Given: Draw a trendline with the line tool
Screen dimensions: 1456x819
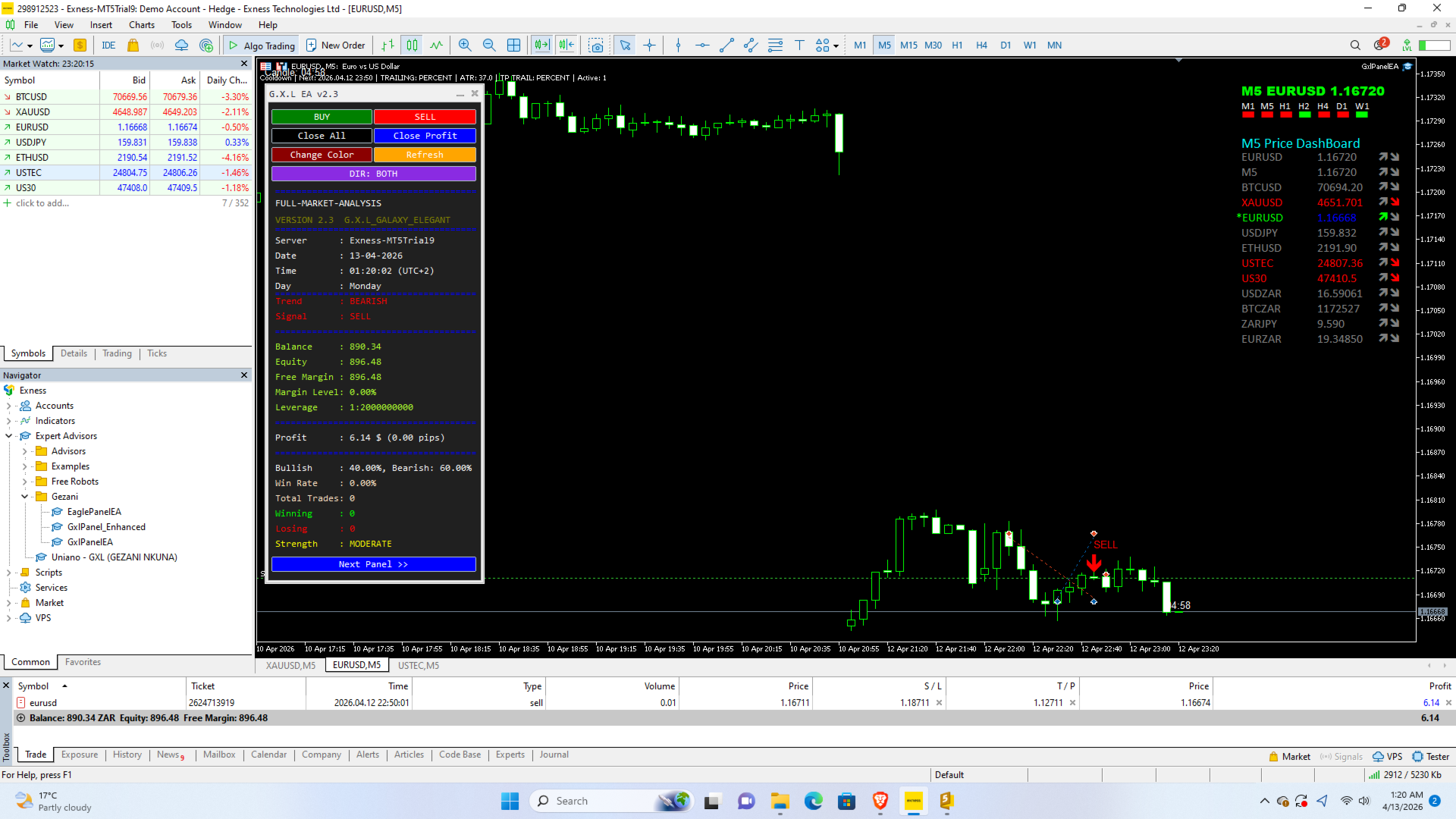Looking at the screenshot, I should tap(726, 45).
